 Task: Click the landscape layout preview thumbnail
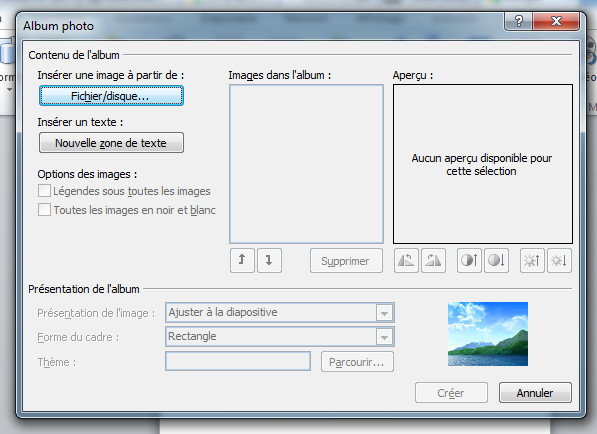pyautogui.click(x=488, y=334)
